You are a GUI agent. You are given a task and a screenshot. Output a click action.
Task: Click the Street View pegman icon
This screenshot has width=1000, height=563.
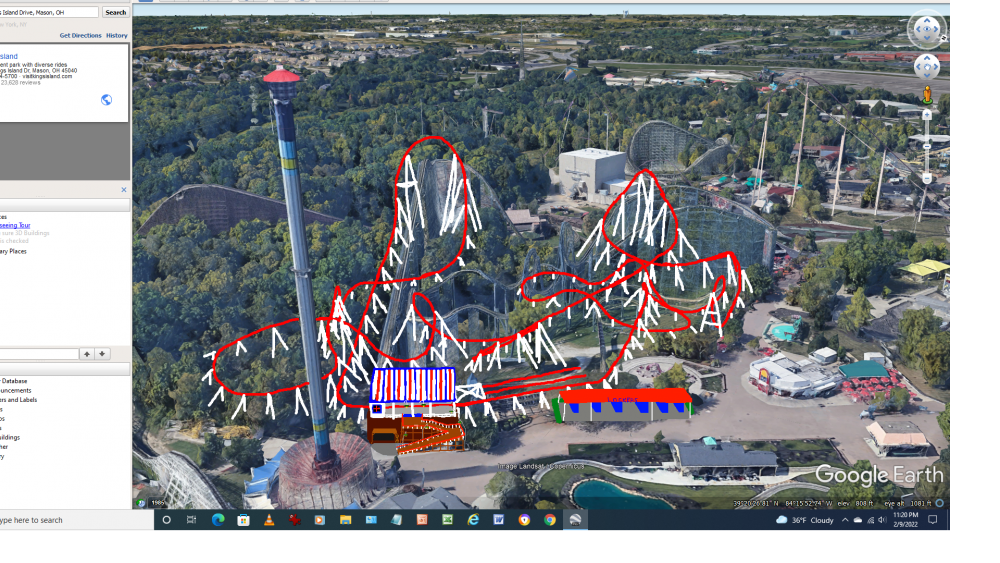[x=927, y=95]
